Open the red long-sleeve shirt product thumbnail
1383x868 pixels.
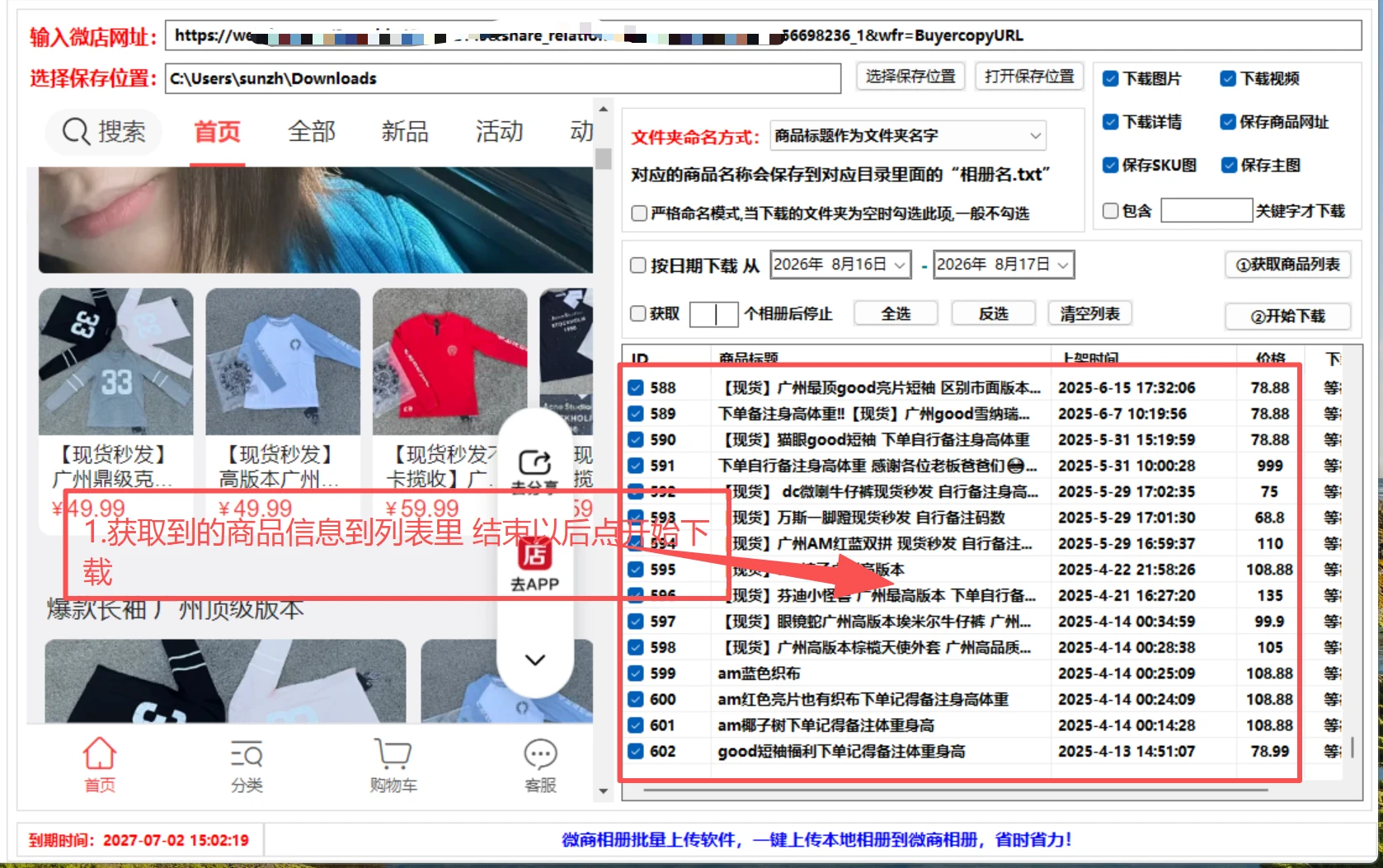(449, 361)
